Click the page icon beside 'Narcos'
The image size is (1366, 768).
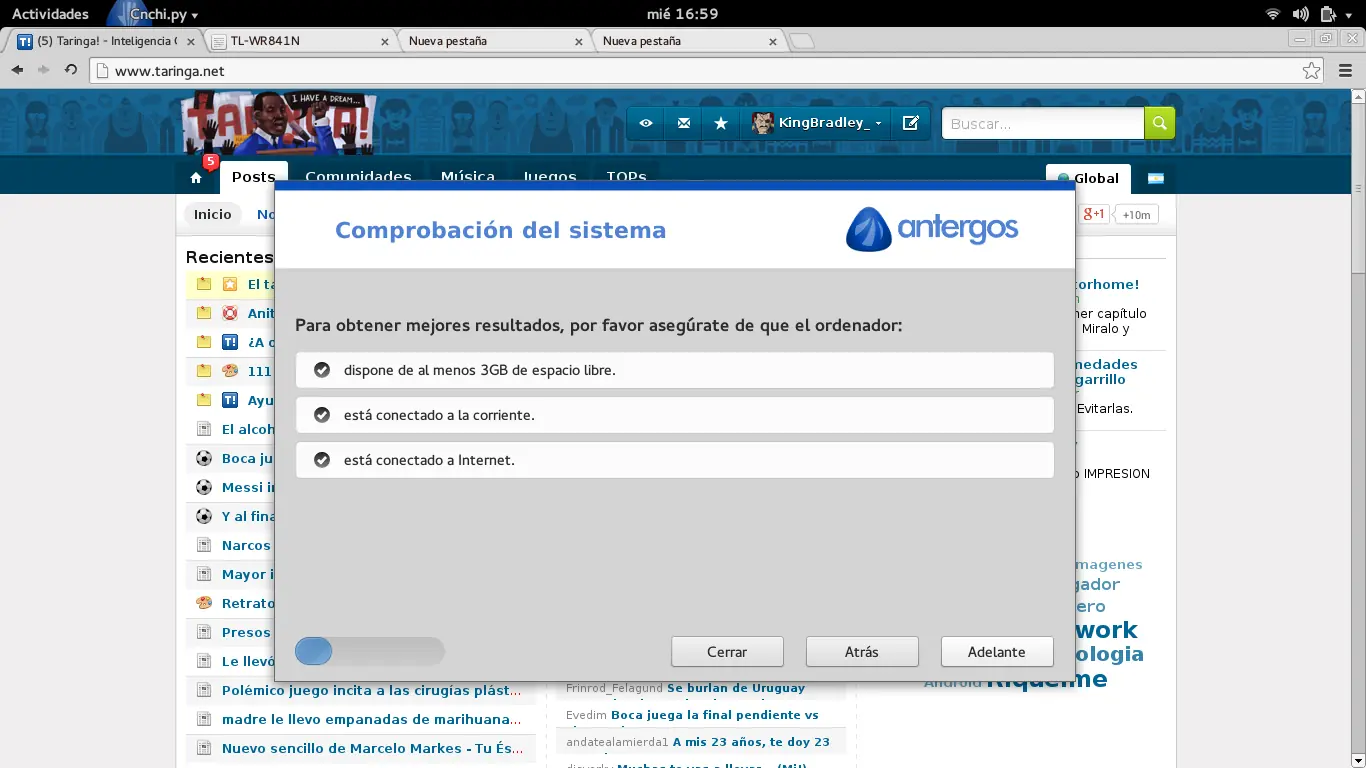pos(204,545)
